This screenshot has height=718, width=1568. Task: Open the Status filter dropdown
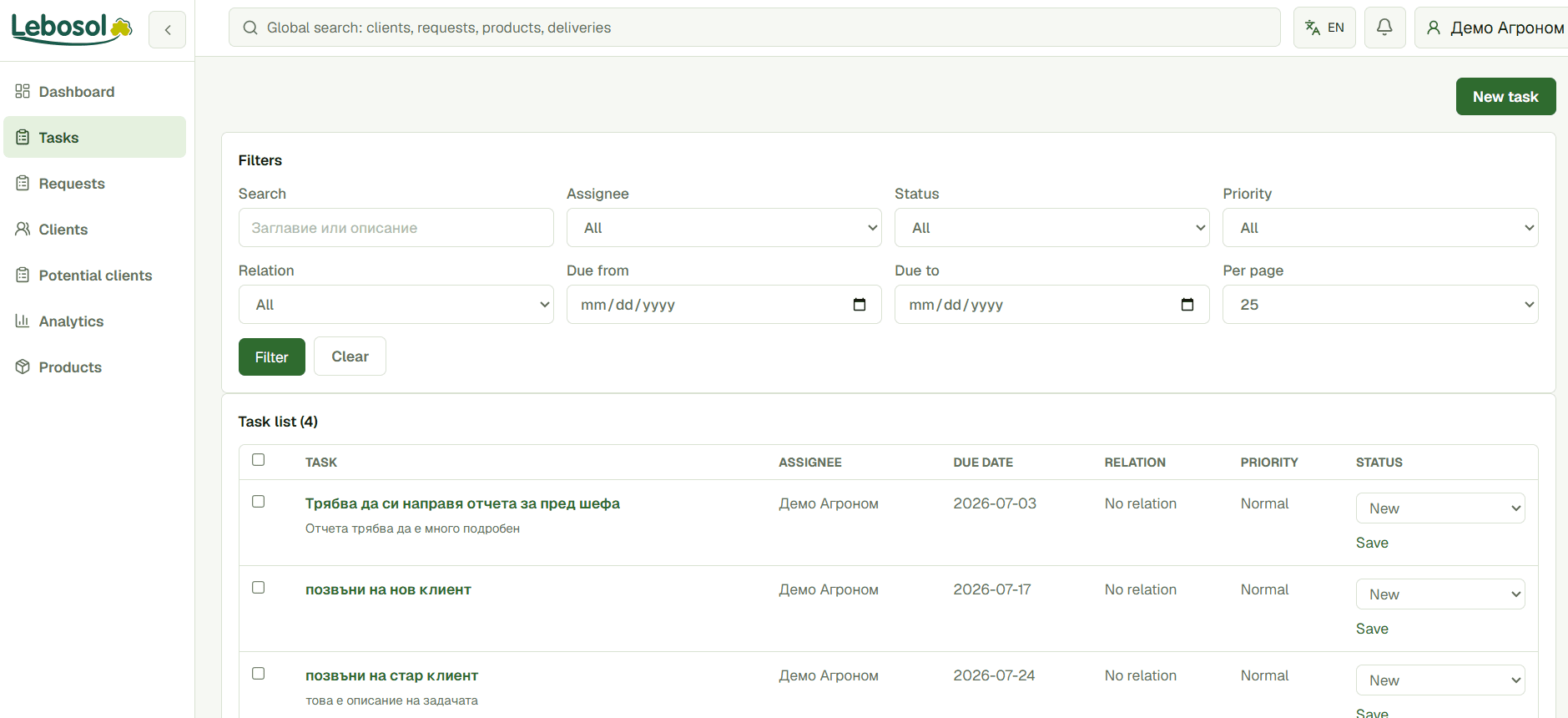pos(1052,228)
